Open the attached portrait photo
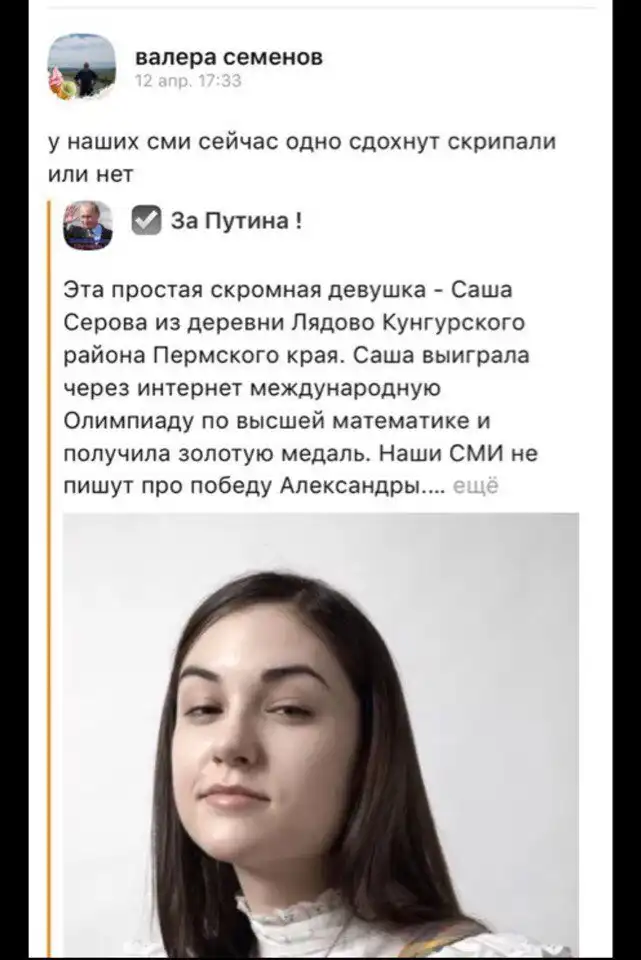 tap(321, 735)
